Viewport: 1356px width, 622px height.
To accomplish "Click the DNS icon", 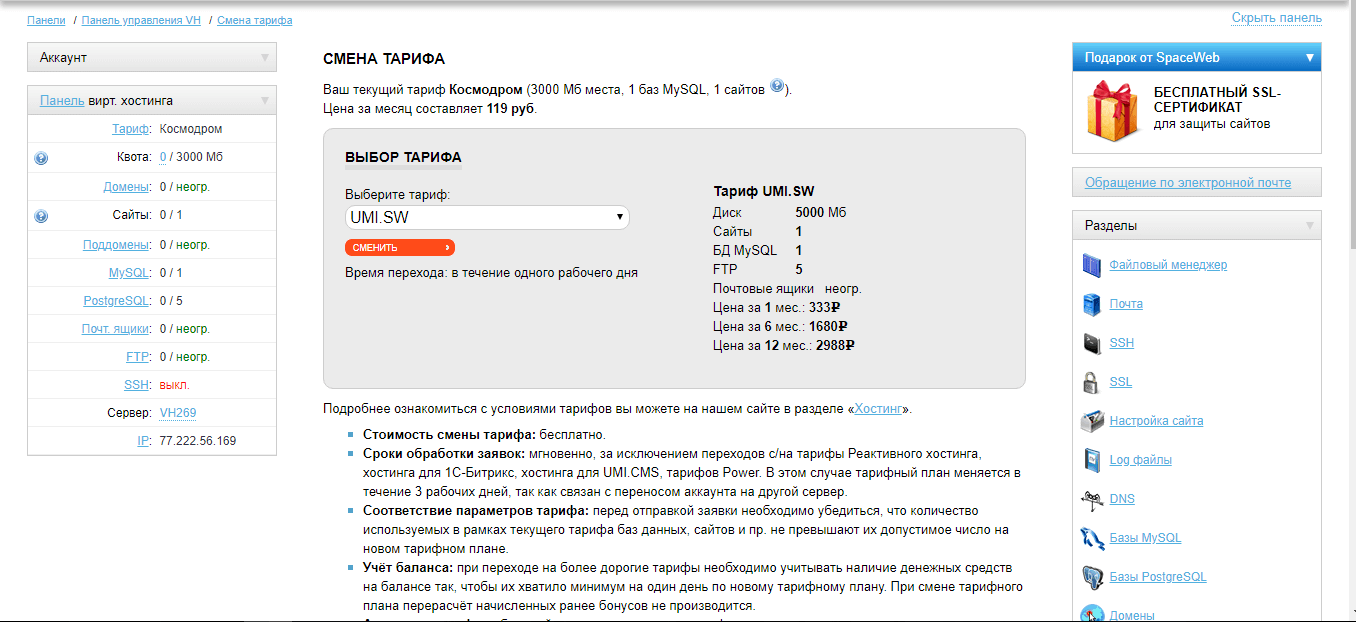I will (x=1091, y=499).
